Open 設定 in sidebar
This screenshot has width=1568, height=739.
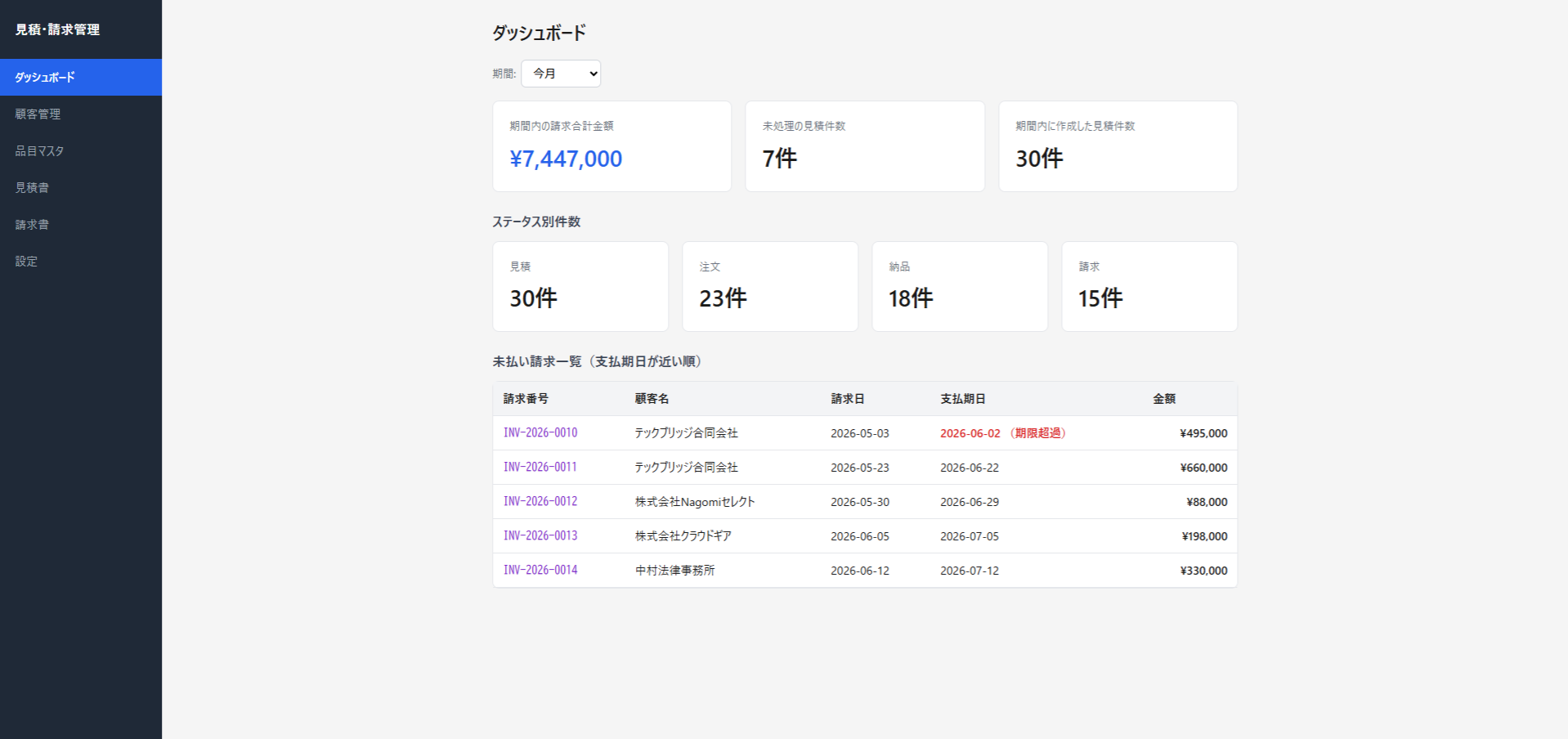pos(81,261)
